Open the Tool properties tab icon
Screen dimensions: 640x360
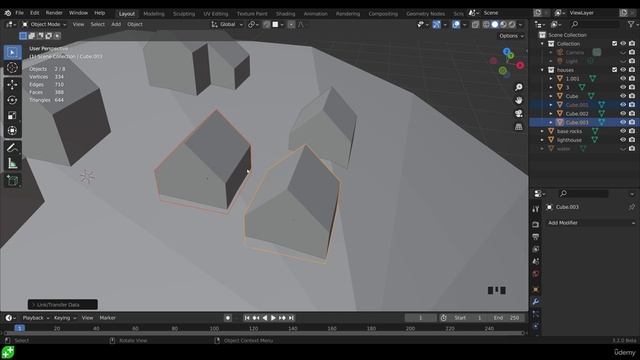[x=536, y=209]
